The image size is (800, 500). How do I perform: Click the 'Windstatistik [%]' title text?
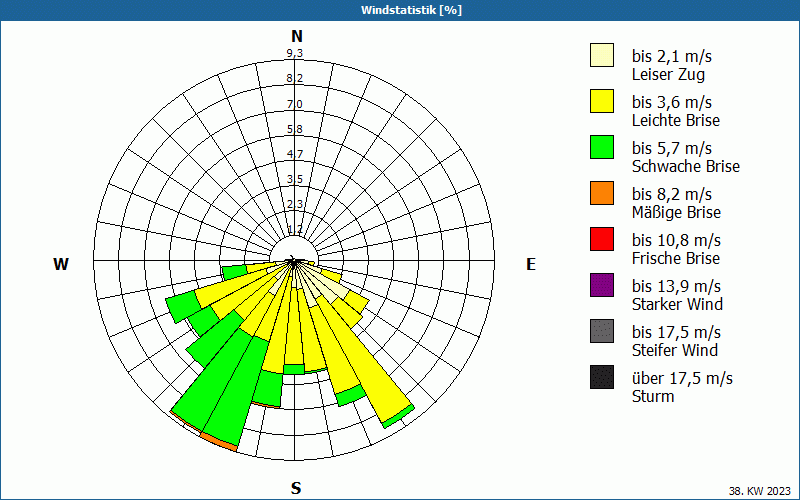tap(411, 10)
